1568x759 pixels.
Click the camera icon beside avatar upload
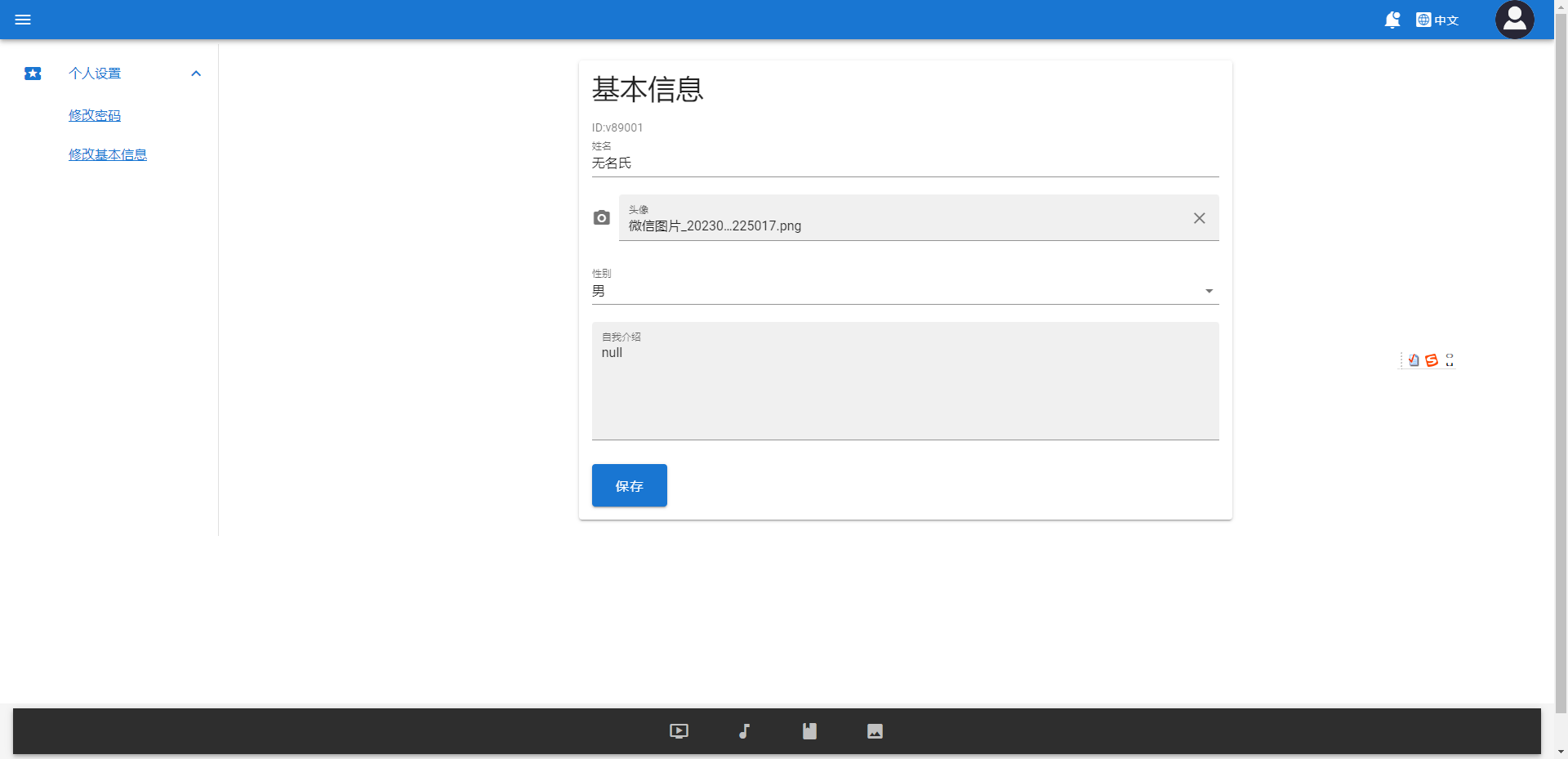click(x=601, y=217)
